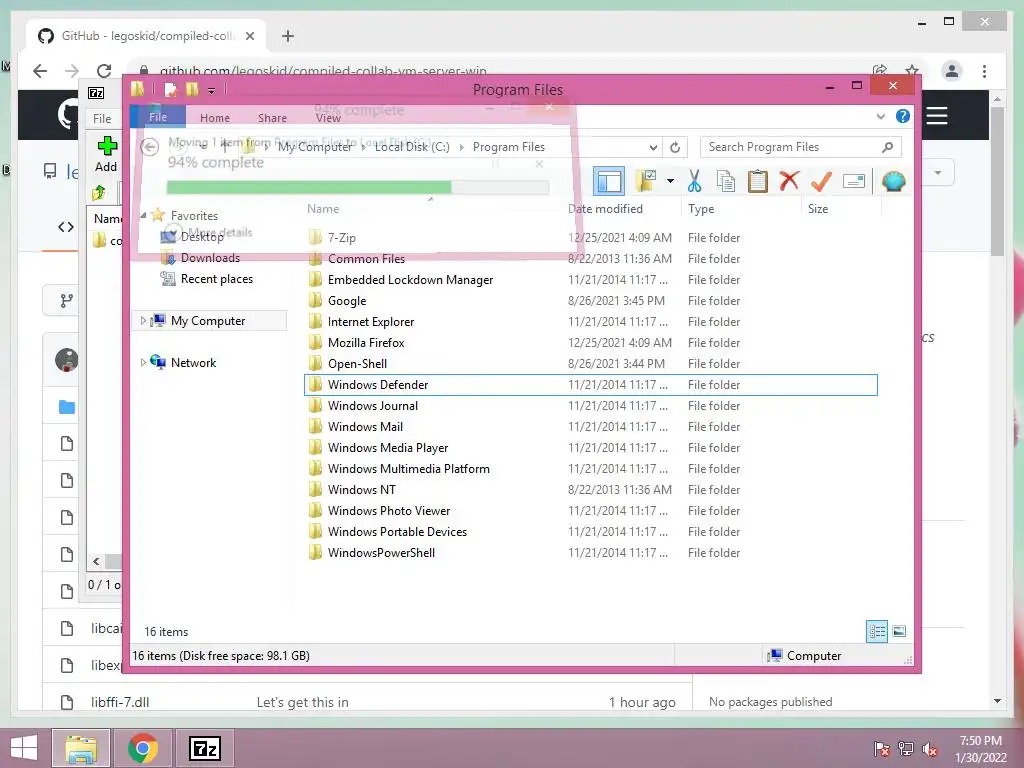Select Recent places in navigation pane

coord(217,279)
